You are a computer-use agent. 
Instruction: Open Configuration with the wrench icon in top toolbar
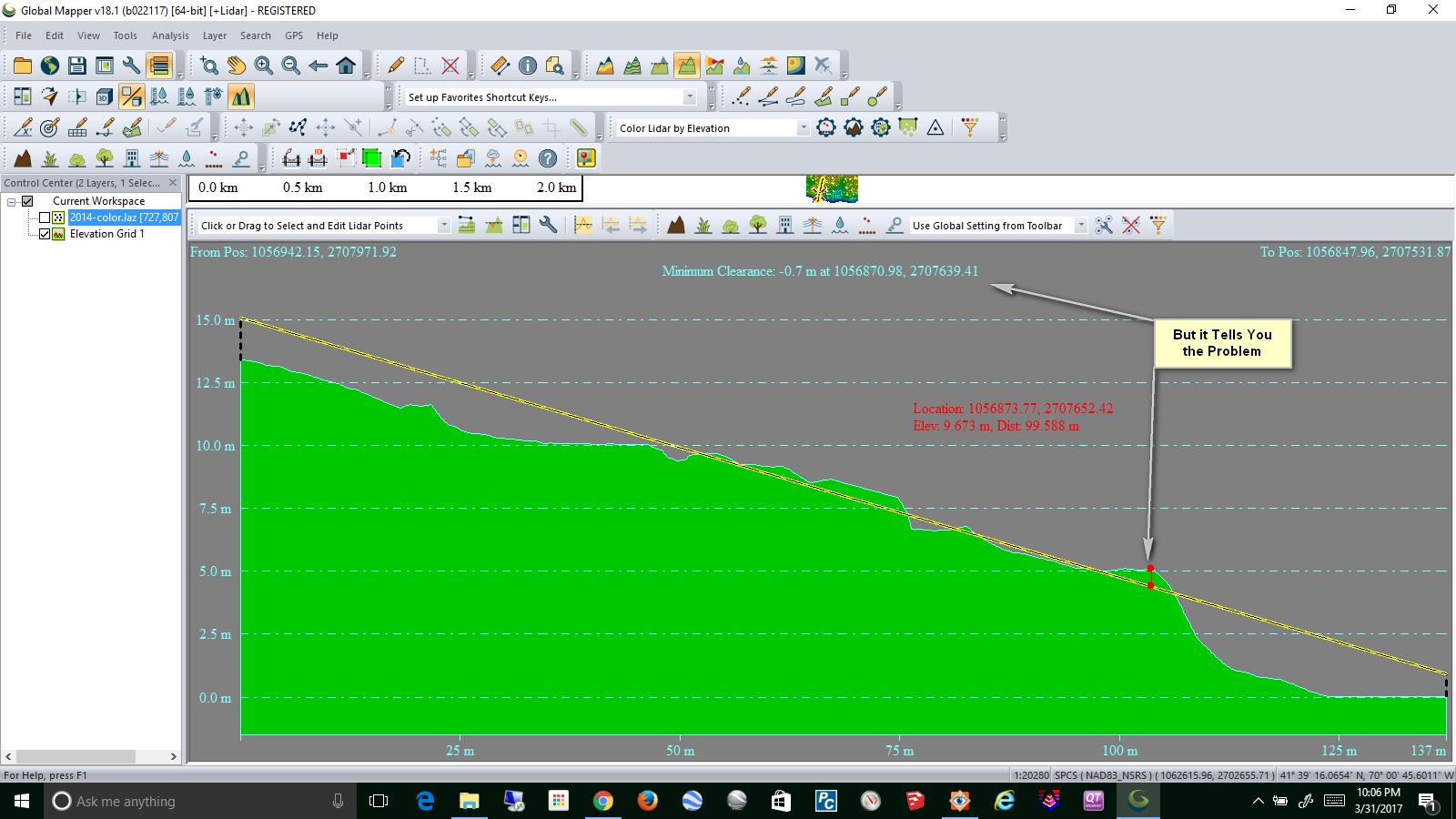click(132, 66)
